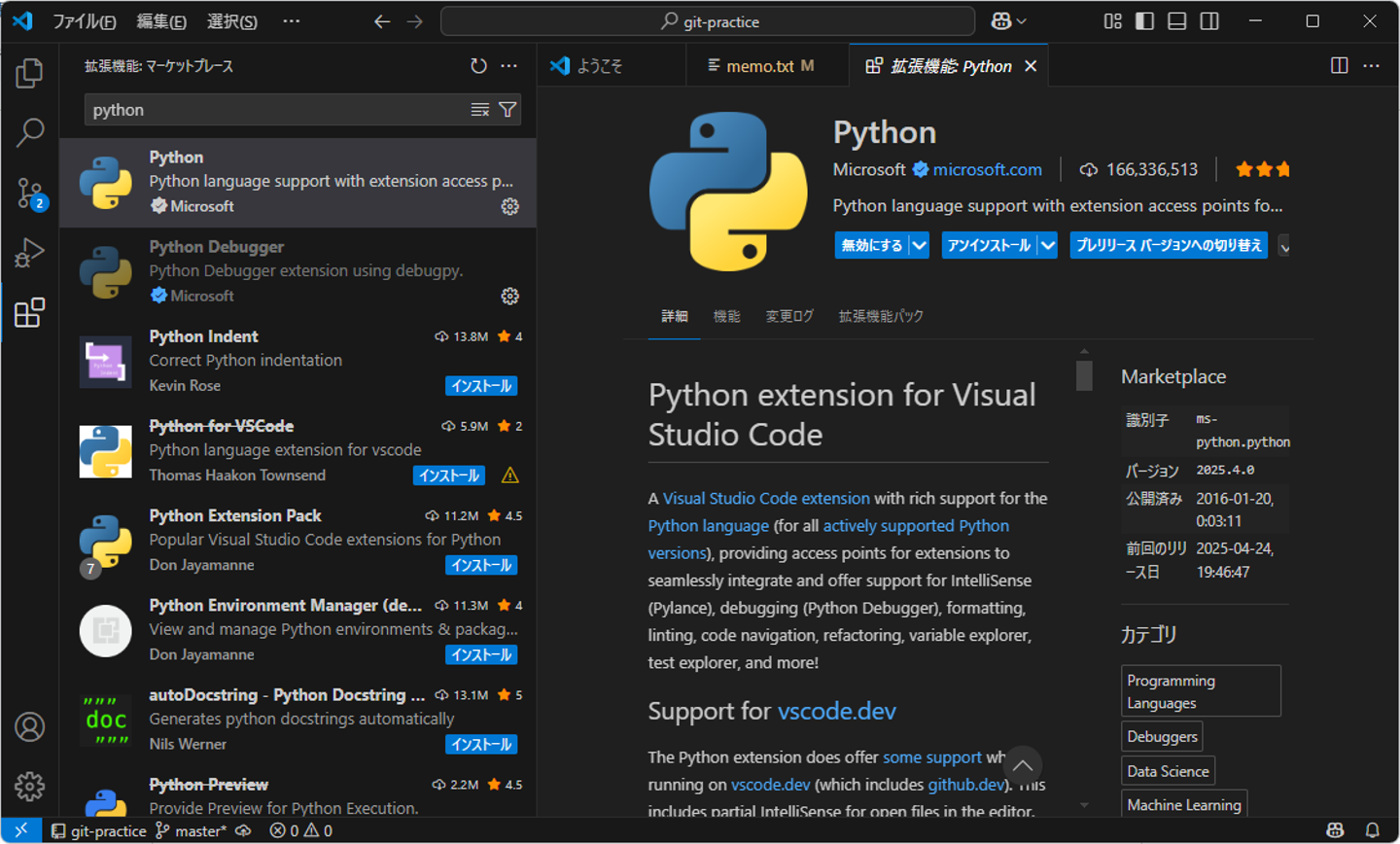Open the Run and Debug view
This screenshot has height=844, width=1400.
(x=29, y=253)
